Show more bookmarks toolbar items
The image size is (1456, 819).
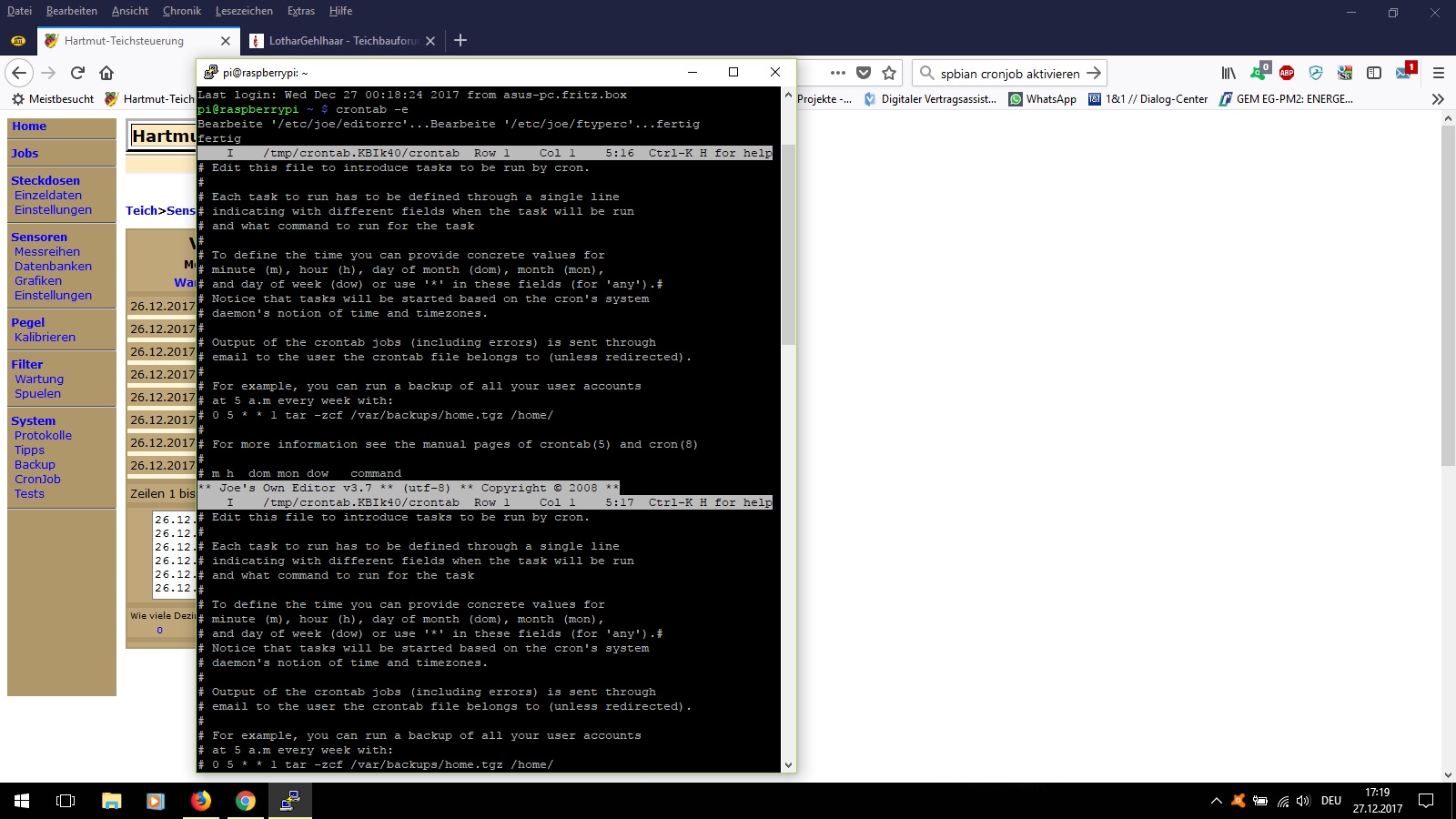[1438, 99]
